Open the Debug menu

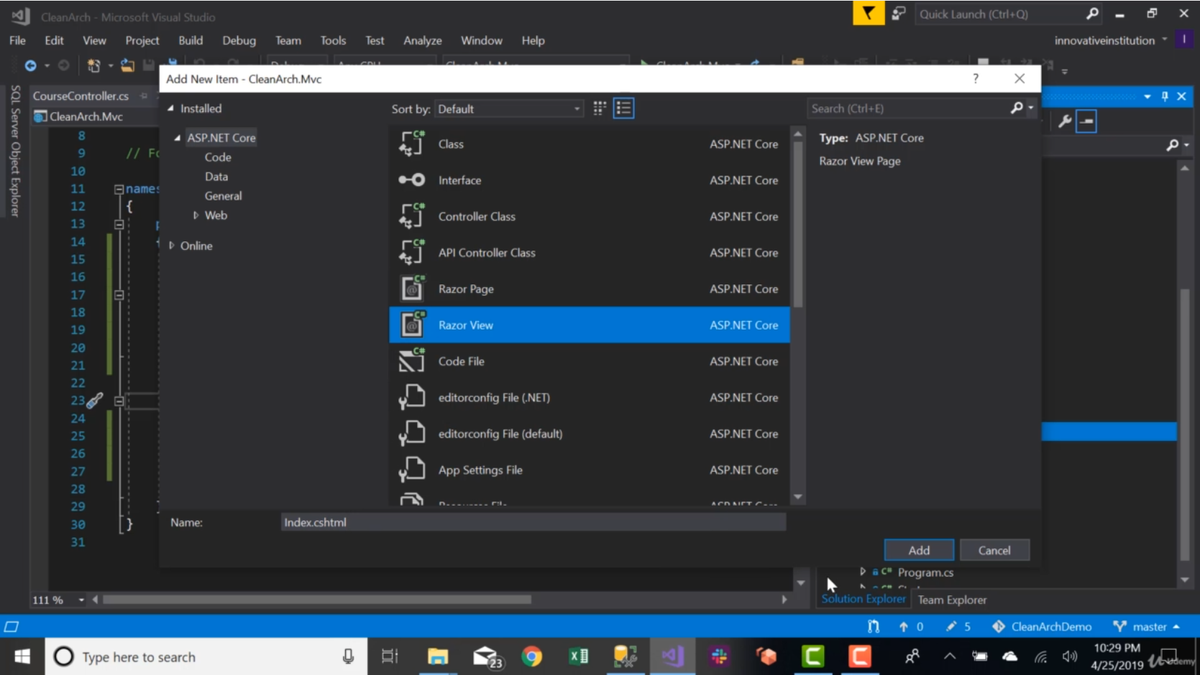[239, 40]
